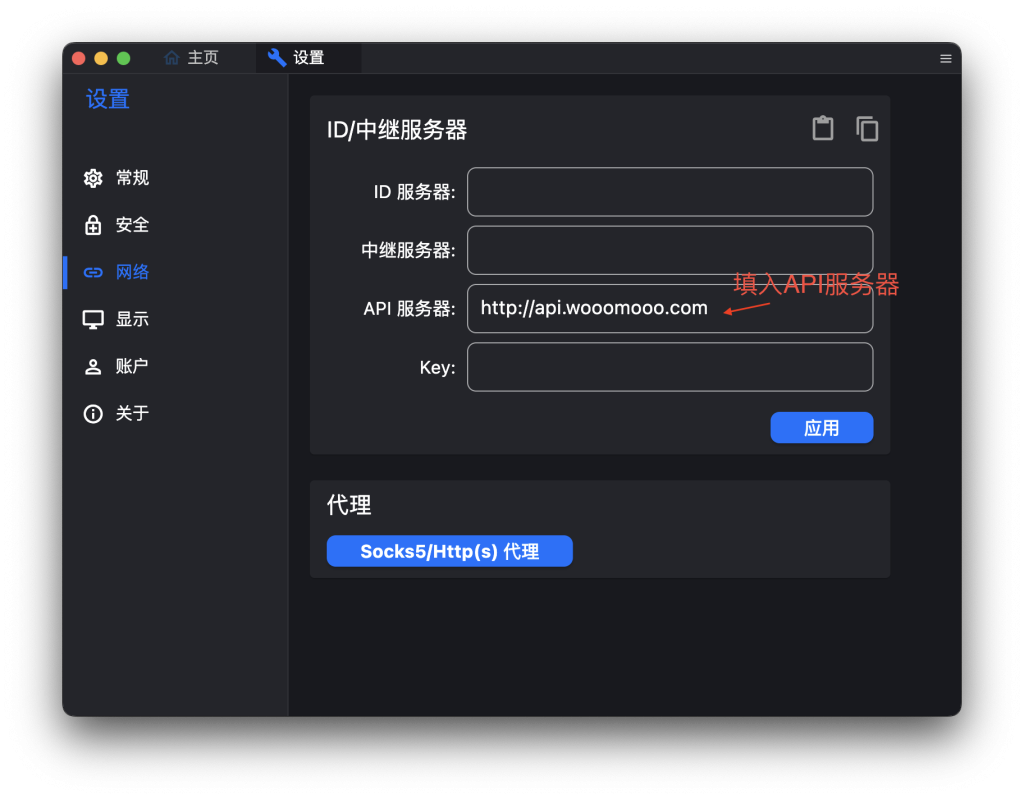Select the API 服务器 field showing wooomooo URL
The height and width of the screenshot is (799, 1024).
tap(669, 308)
